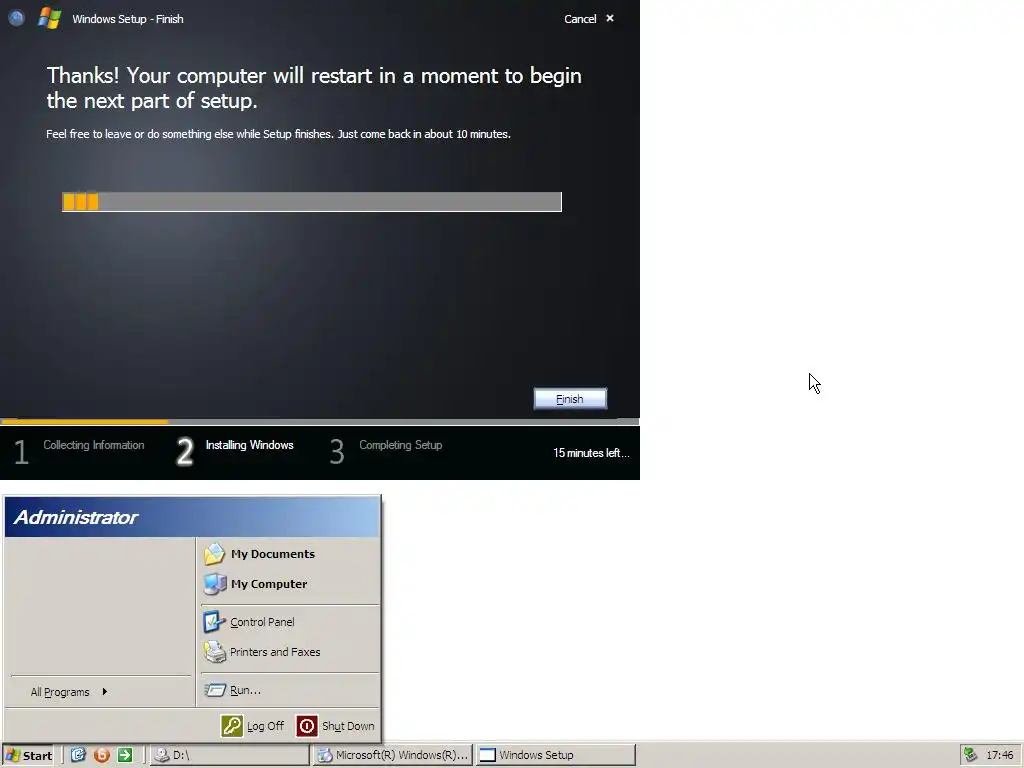Click the 17:46 clock in system tray
1024x768 pixels.
click(1000, 755)
